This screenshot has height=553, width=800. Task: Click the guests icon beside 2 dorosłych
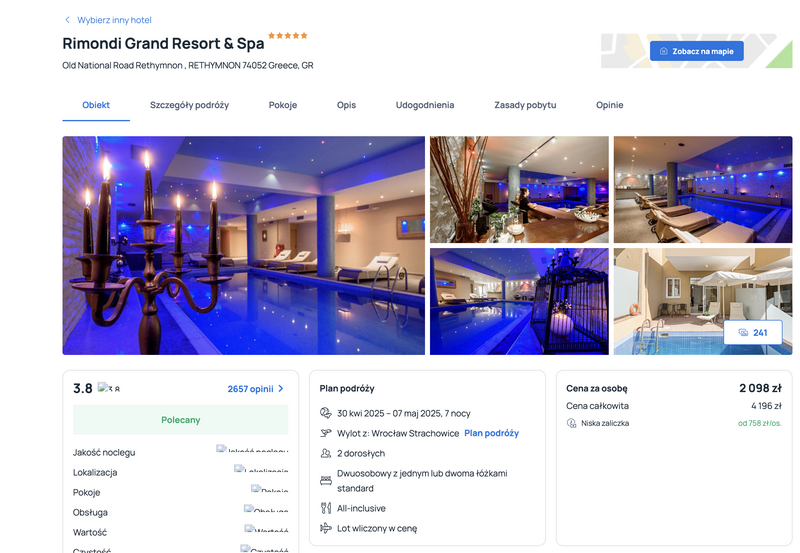pos(326,453)
